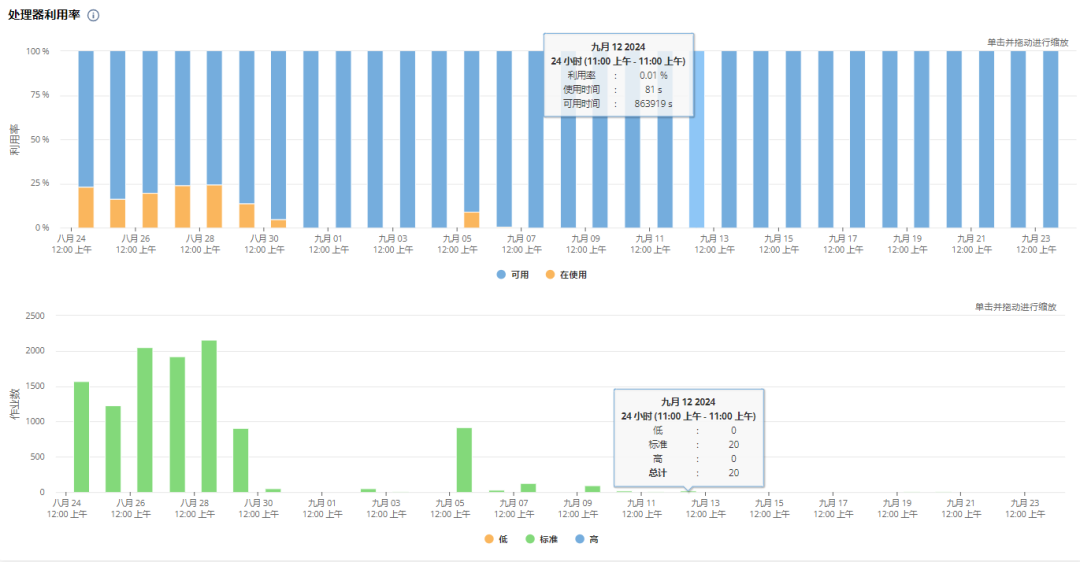Click the 使用时间 81 s row in tooltip
1080x562 pixels.
click(x=618, y=90)
